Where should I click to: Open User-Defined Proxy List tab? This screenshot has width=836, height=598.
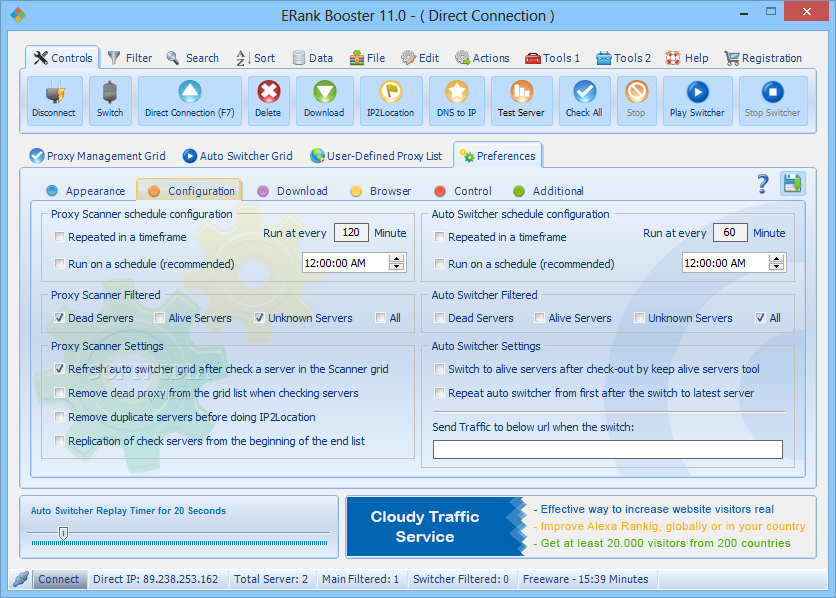tap(376, 156)
